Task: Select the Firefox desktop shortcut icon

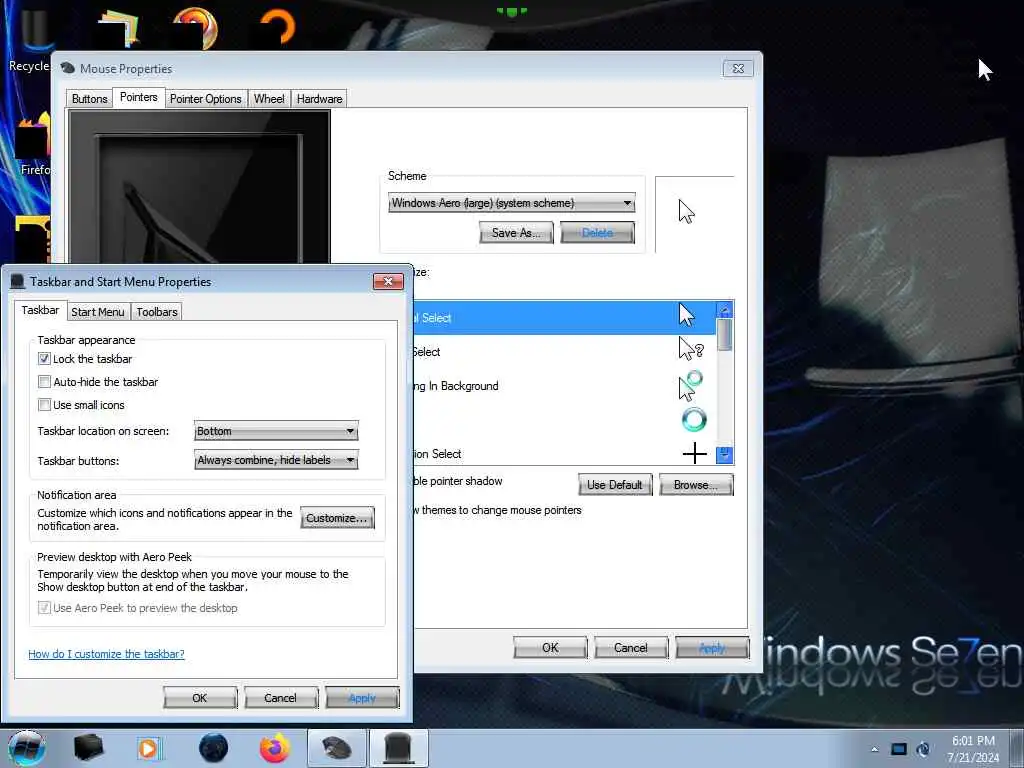Action: 31,145
